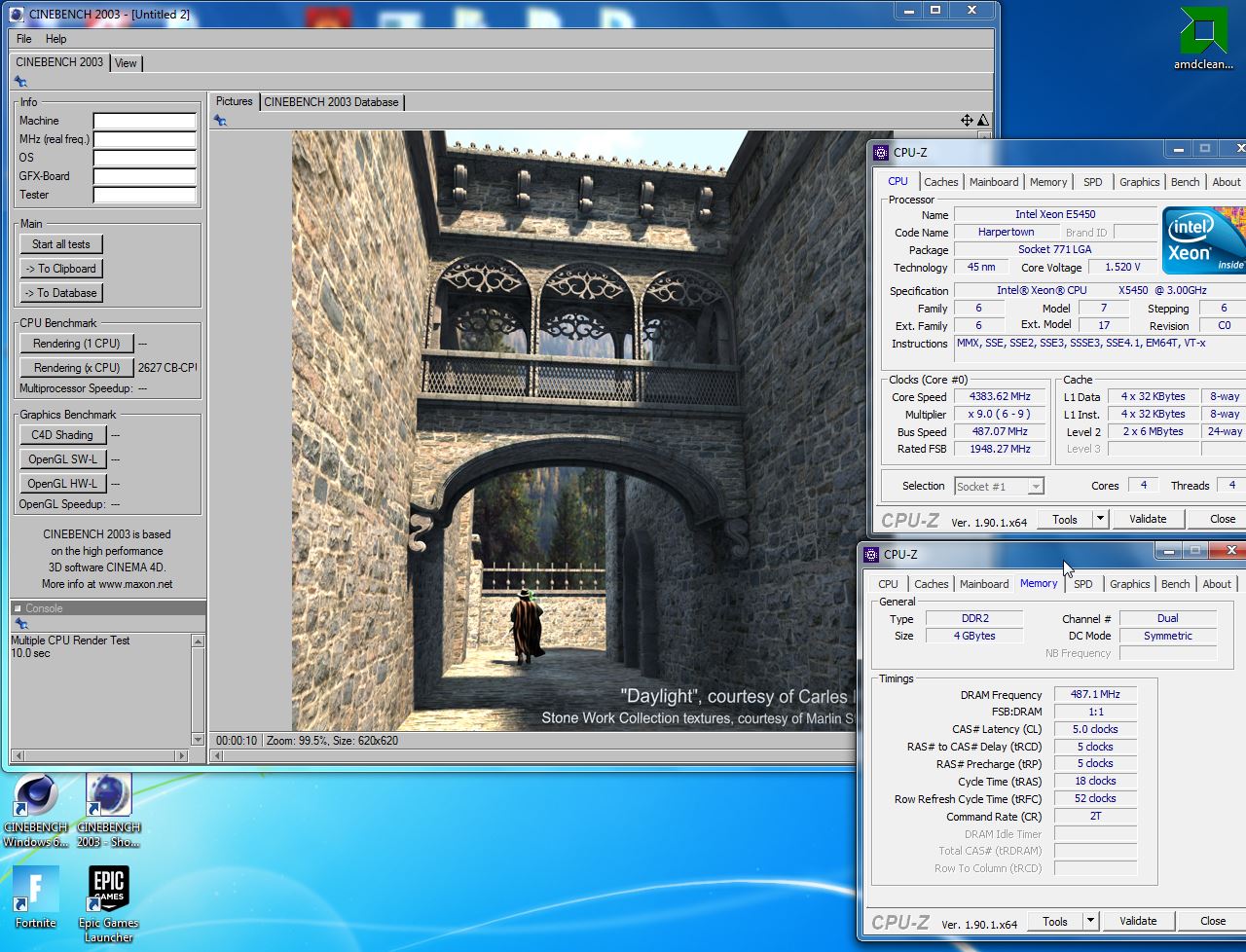The image size is (1246, 952).
Task: Click the pin icon under Pictures tab
Action: coord(220,121)
